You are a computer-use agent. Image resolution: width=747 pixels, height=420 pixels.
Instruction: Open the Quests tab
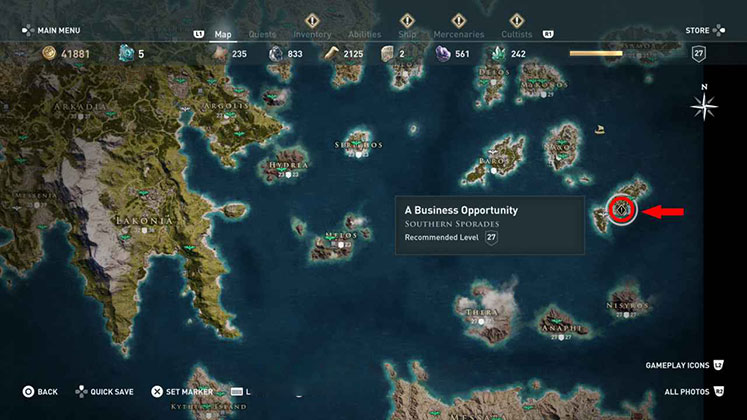[262, 34]
